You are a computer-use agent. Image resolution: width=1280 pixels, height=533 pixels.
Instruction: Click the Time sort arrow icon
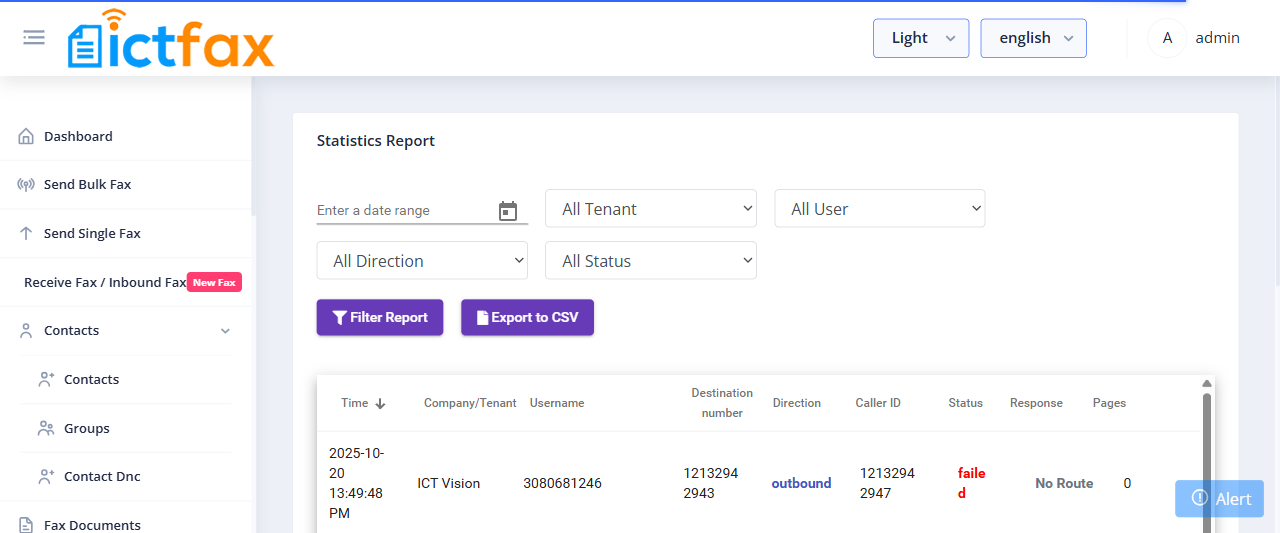(380, 403)
